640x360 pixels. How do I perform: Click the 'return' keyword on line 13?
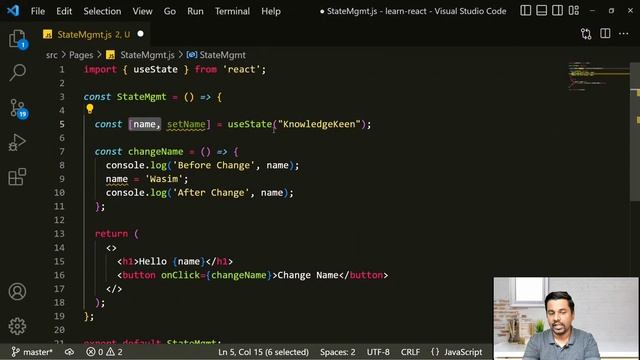(111, 234)
